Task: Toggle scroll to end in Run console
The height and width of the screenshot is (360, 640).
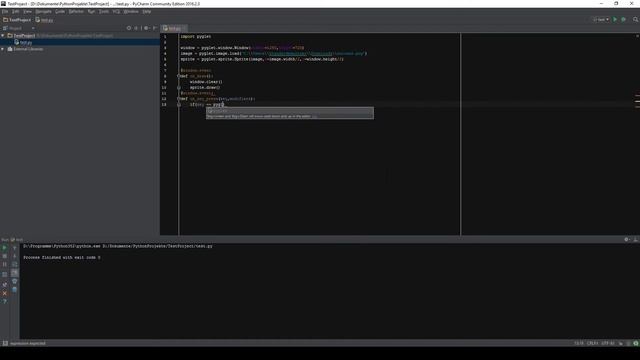Action: click(x=15, y=273)
